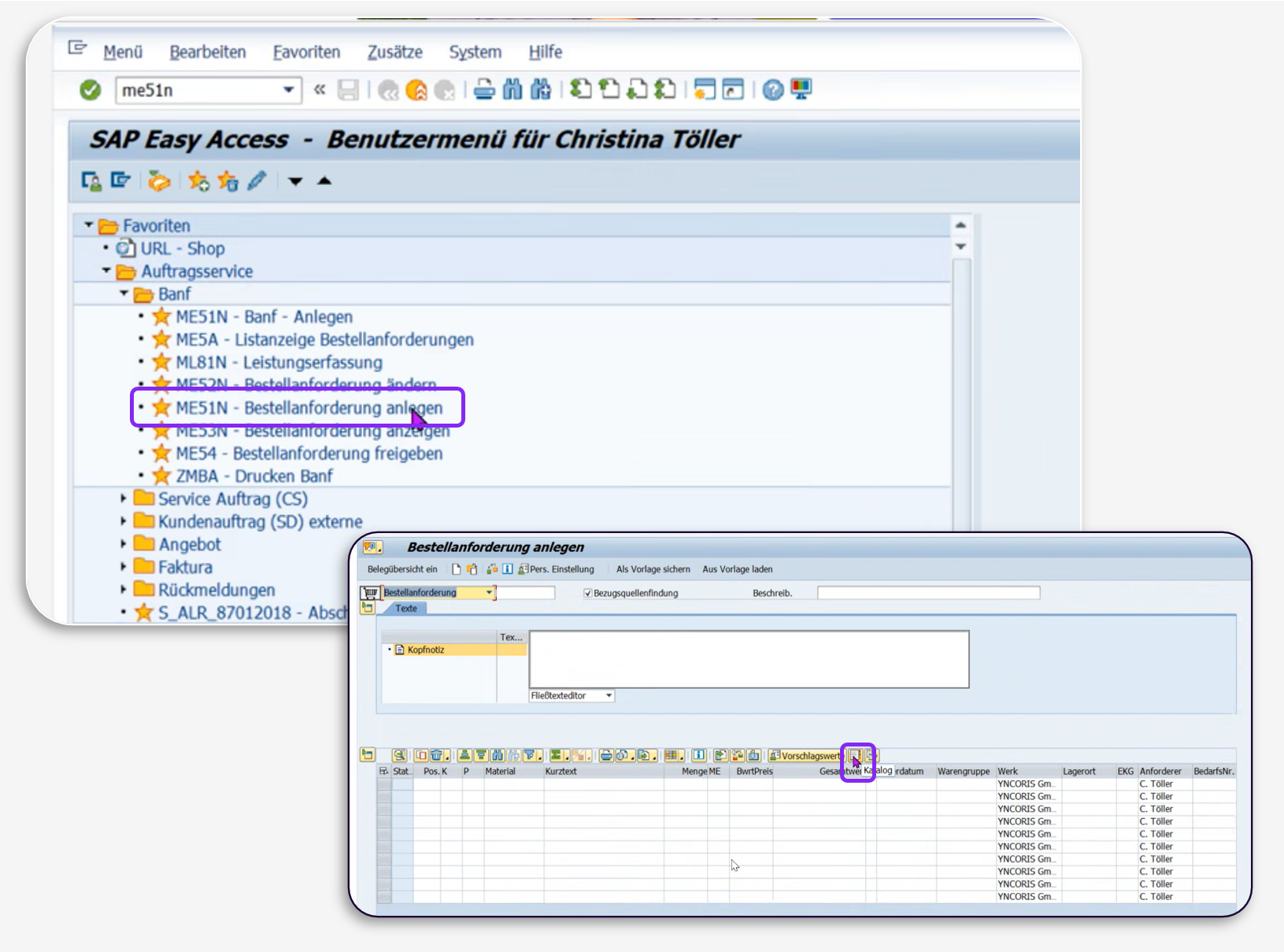
Task: Collapse the Banf folder
Action: (124, 294)
